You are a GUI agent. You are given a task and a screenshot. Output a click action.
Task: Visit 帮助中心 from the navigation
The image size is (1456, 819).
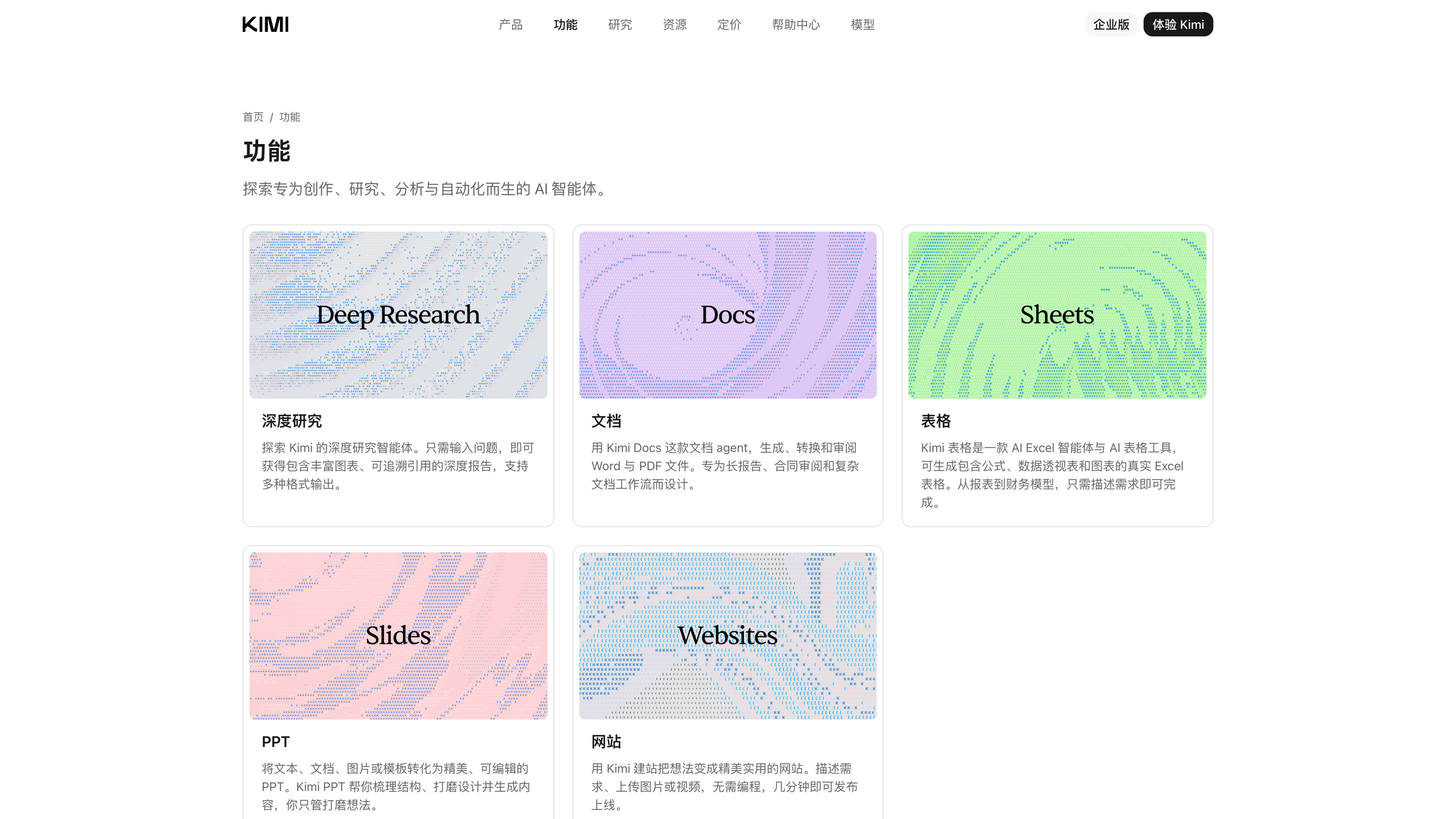click(796, 24)
